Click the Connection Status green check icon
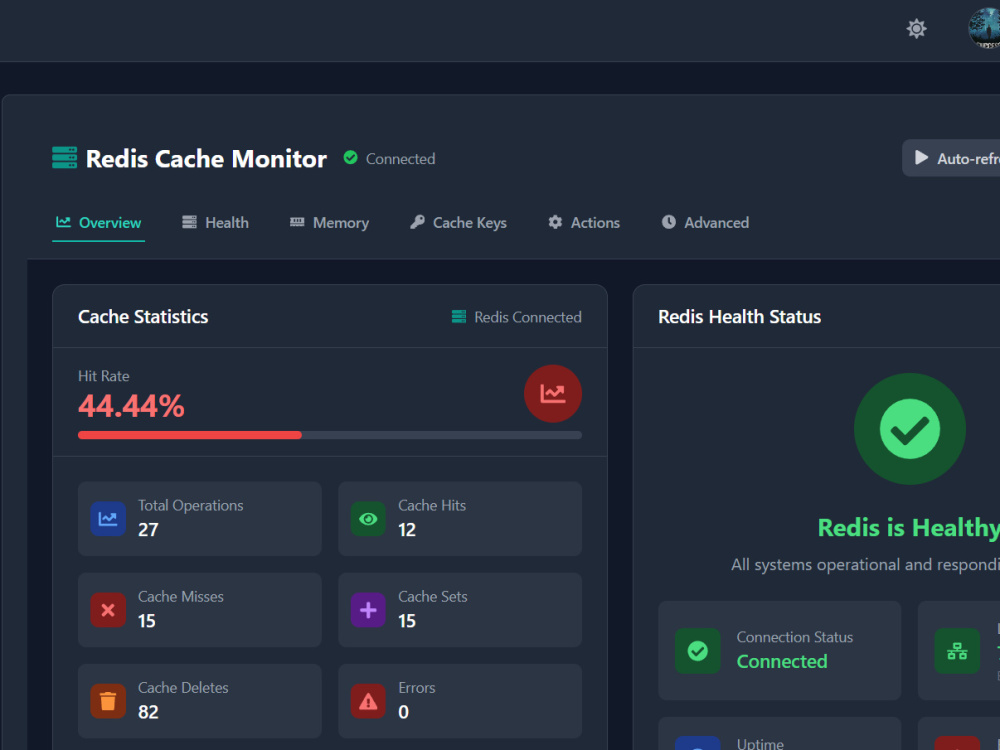 pos(698,651)
